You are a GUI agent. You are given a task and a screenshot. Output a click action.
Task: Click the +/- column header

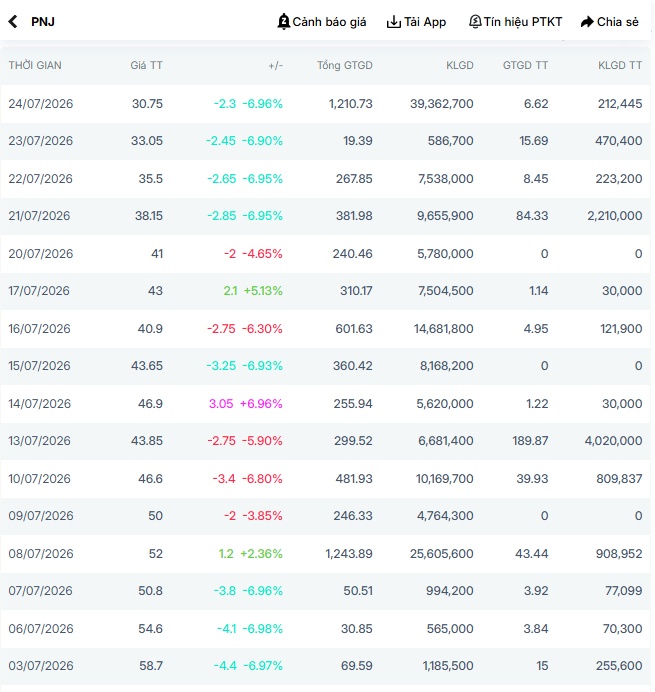click(x=275, y=66)
